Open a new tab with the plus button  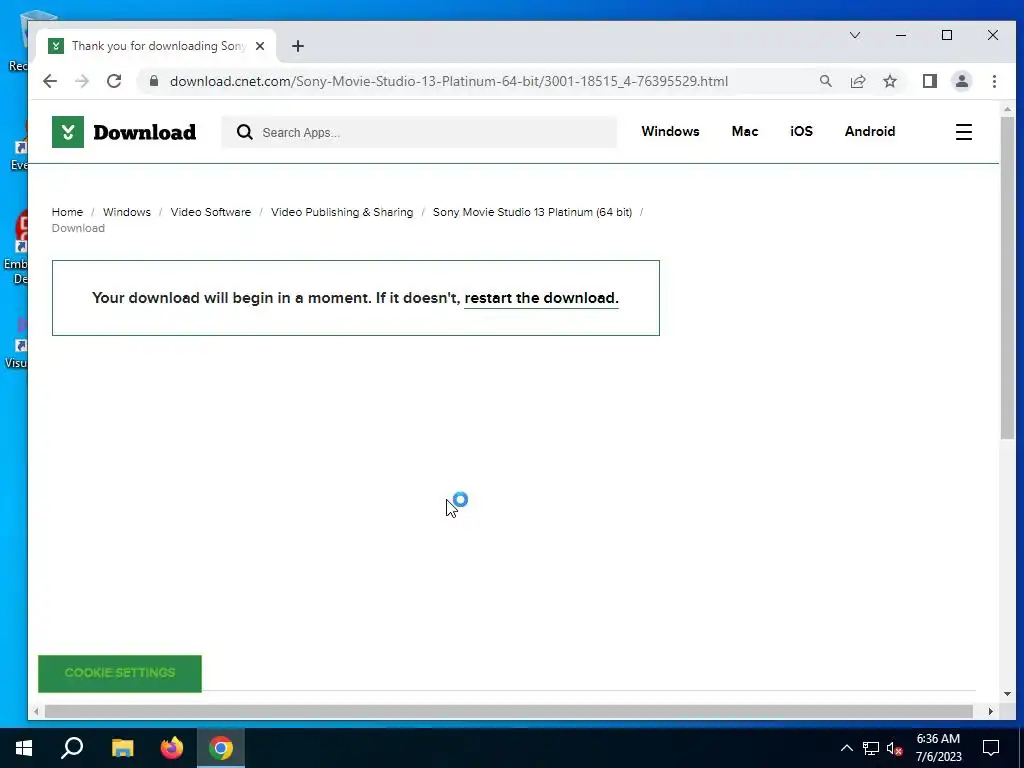(x=298, y=46)
